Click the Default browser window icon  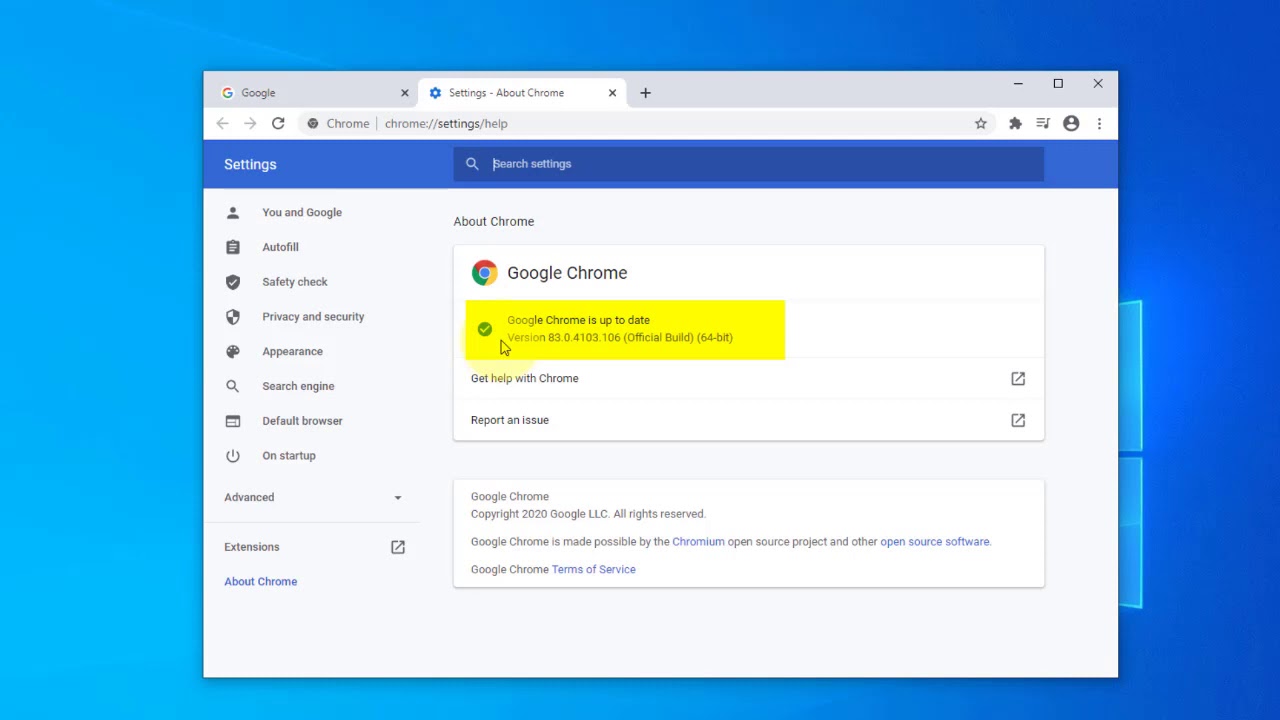pos(233,421)
